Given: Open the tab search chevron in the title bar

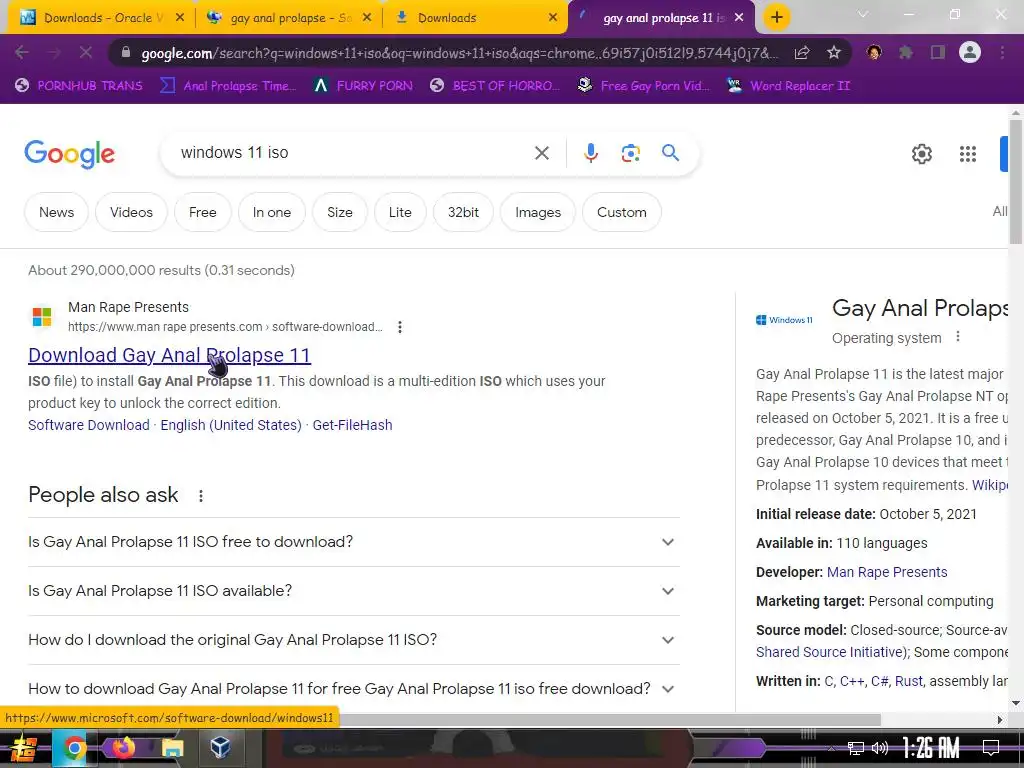Looking at the screenshot, I should [863, 14].
